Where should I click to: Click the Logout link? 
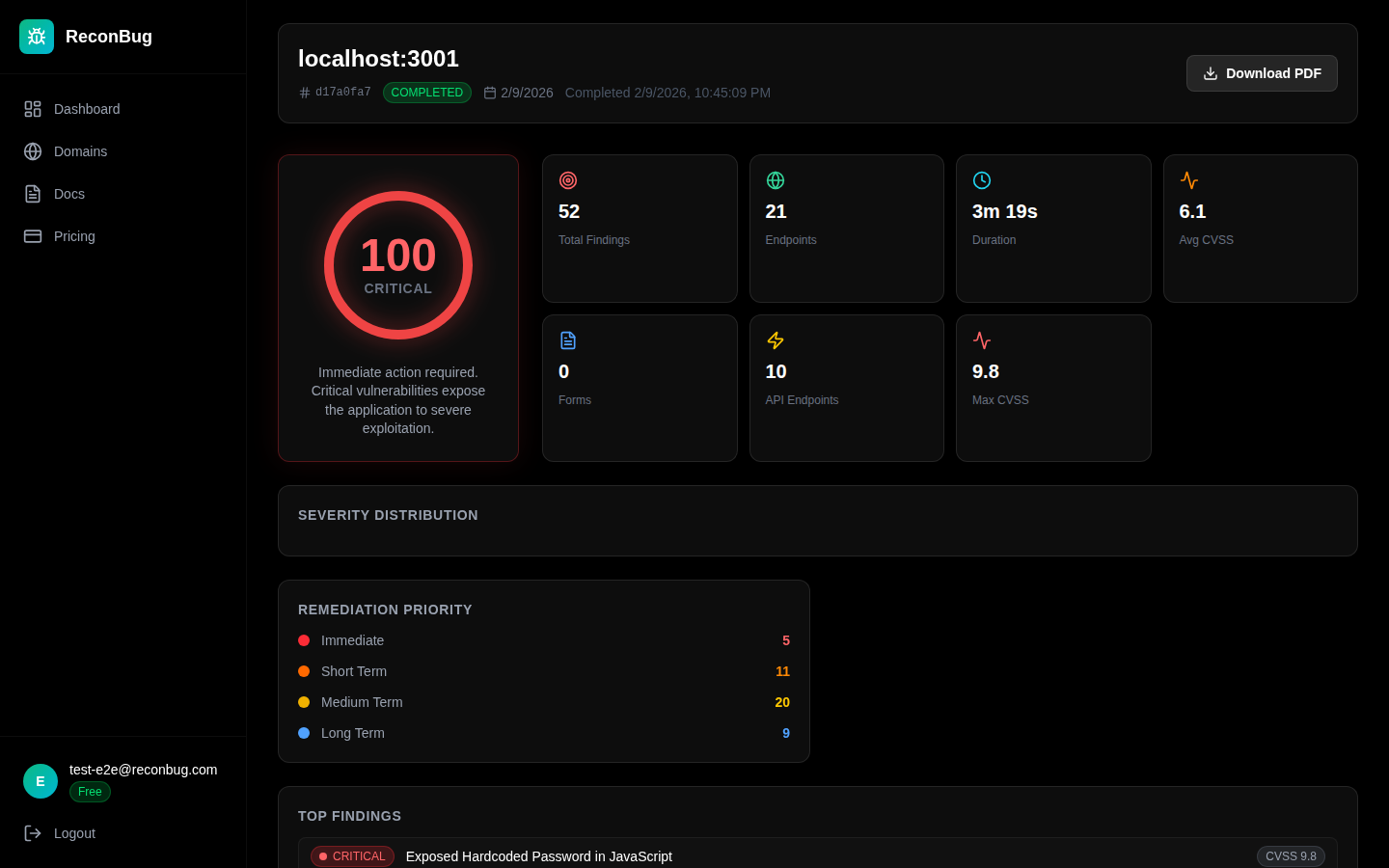[74, 833]
